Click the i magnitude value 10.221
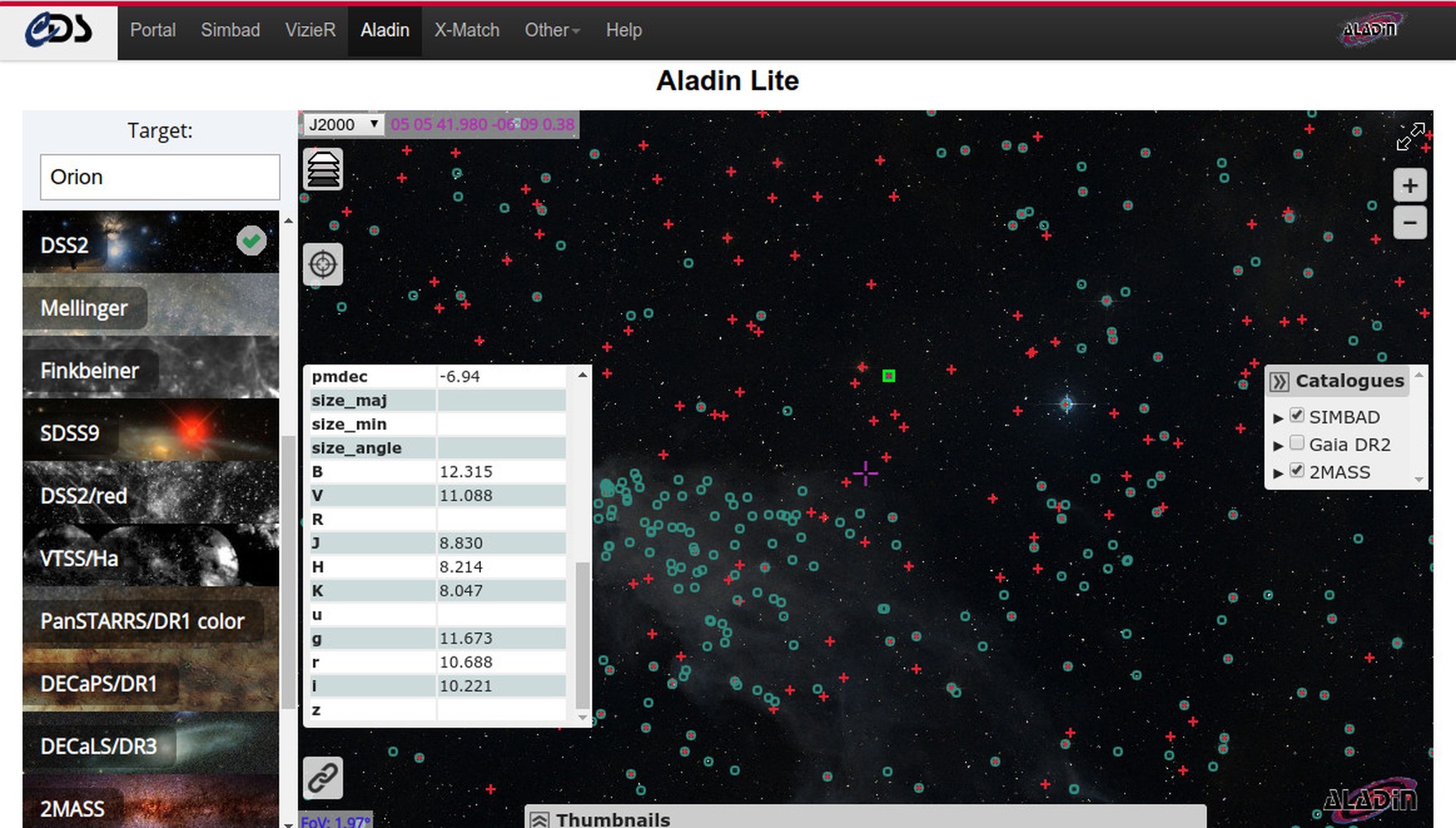 pyautogui.click(x=466, y=686)
